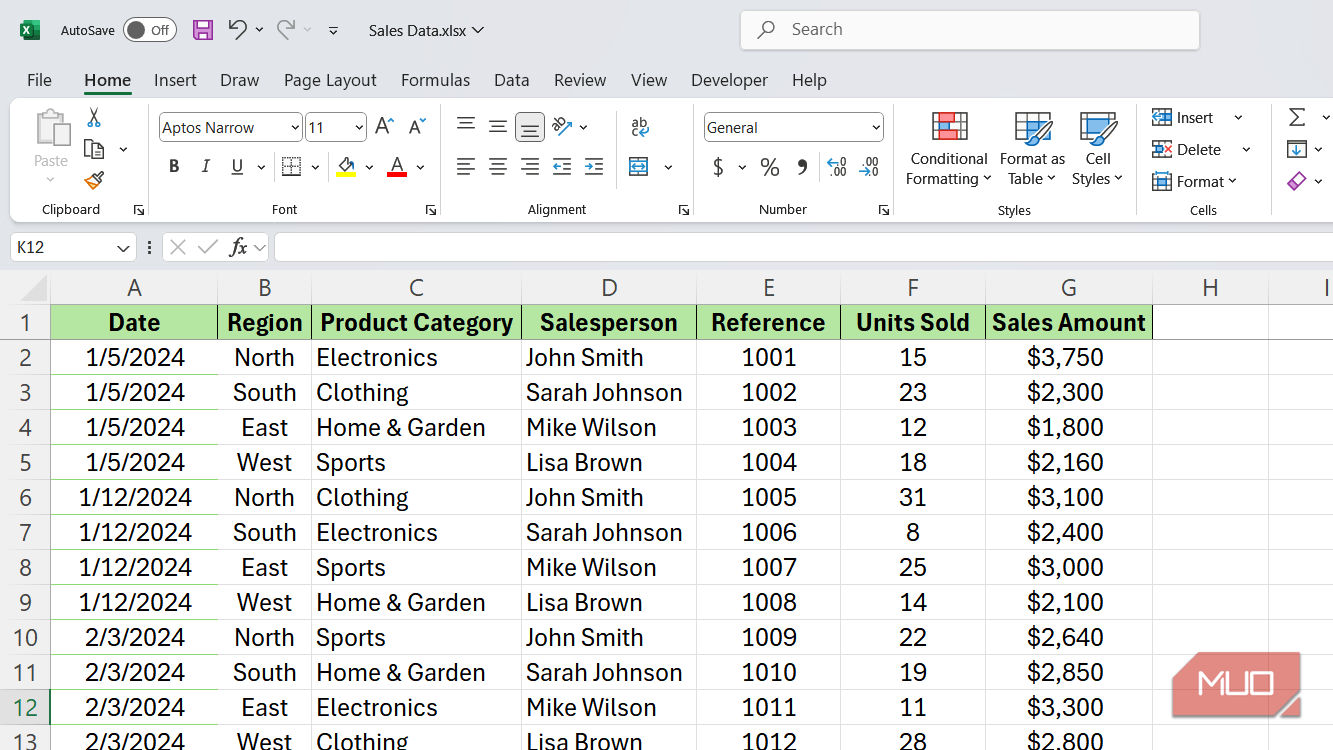
Task: Click Decrease Decimal icon
Action: (x=870, y=167)
